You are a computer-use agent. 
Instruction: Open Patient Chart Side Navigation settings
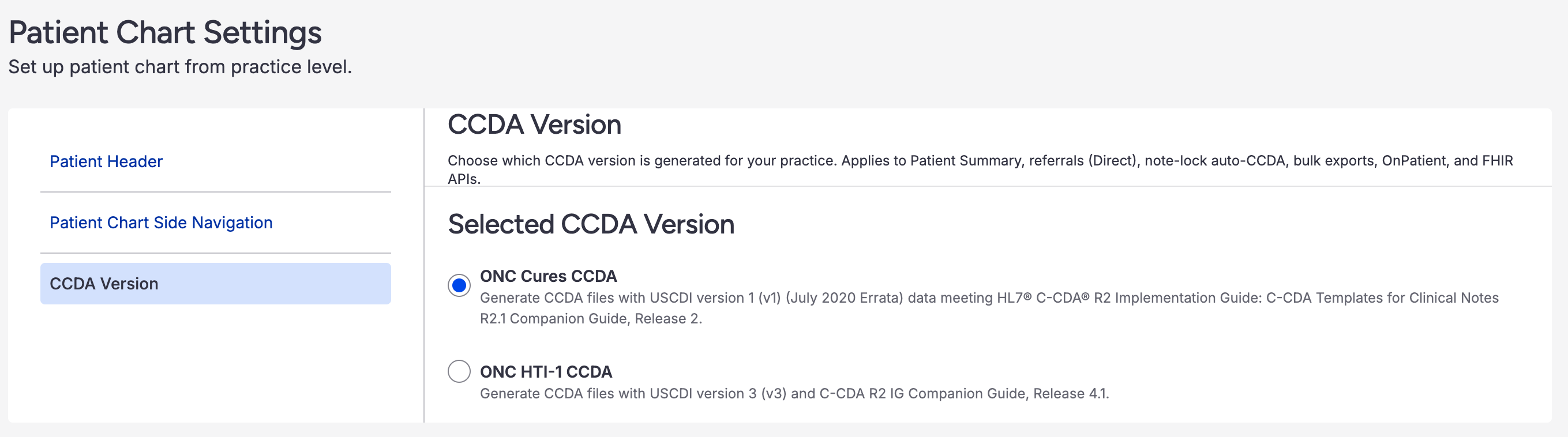click(x=161, y=223)
